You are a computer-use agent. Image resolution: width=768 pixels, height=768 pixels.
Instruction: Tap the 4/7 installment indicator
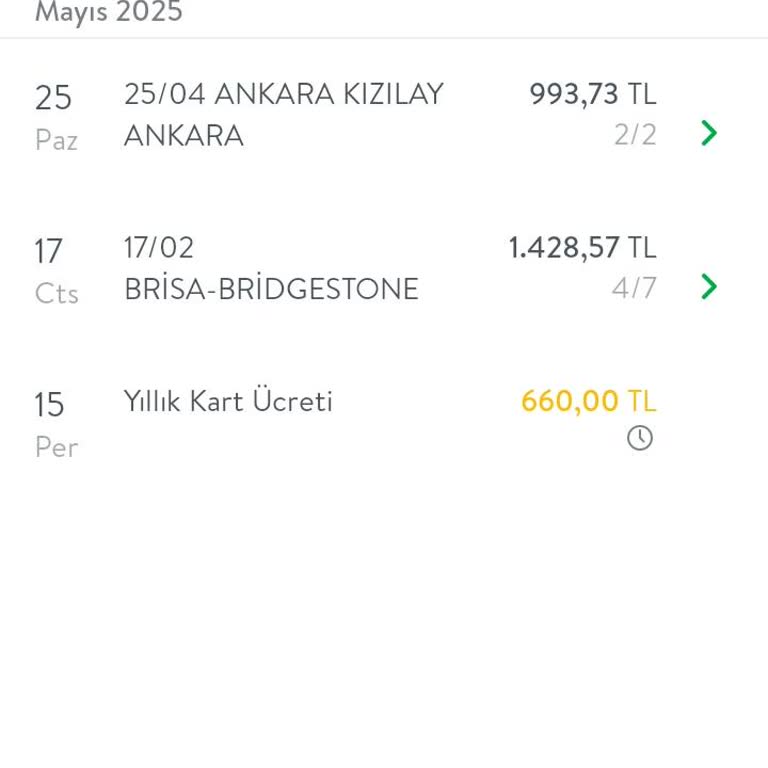click(x=634, y=289)
